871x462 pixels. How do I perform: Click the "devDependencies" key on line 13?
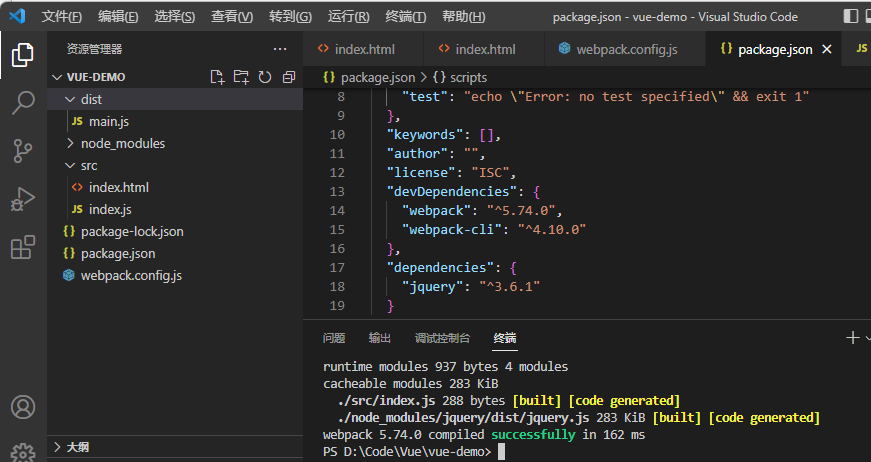(x=452, y=192)
